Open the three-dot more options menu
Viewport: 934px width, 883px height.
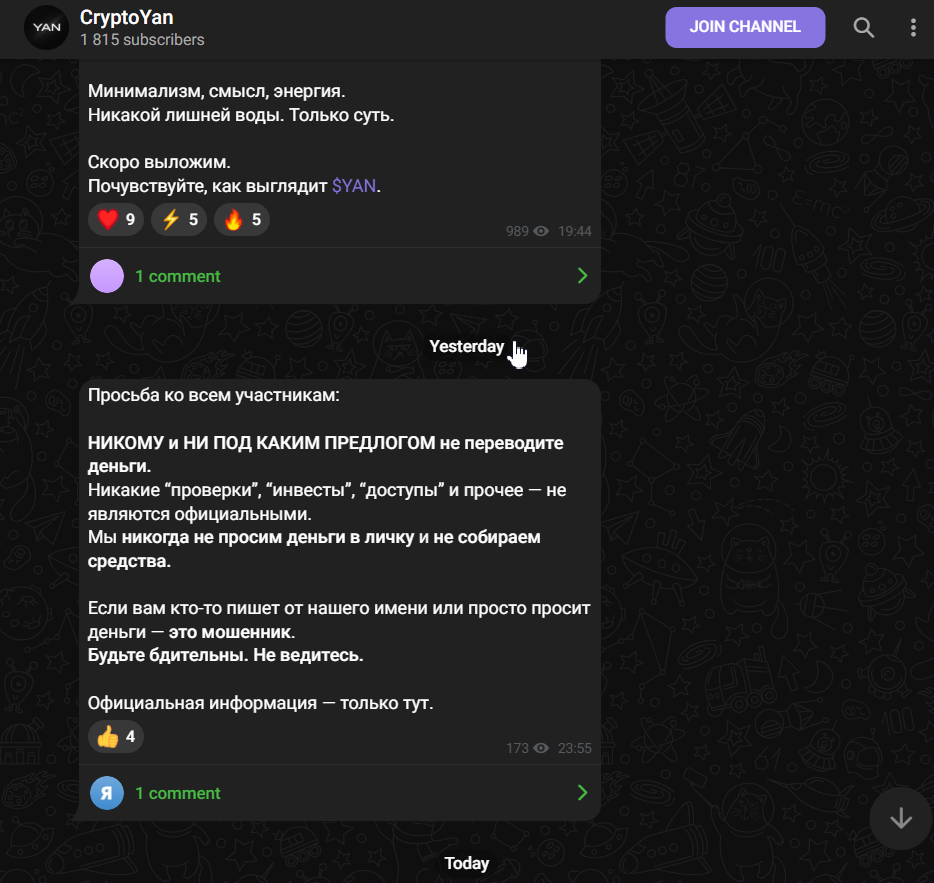pos(913,28)
